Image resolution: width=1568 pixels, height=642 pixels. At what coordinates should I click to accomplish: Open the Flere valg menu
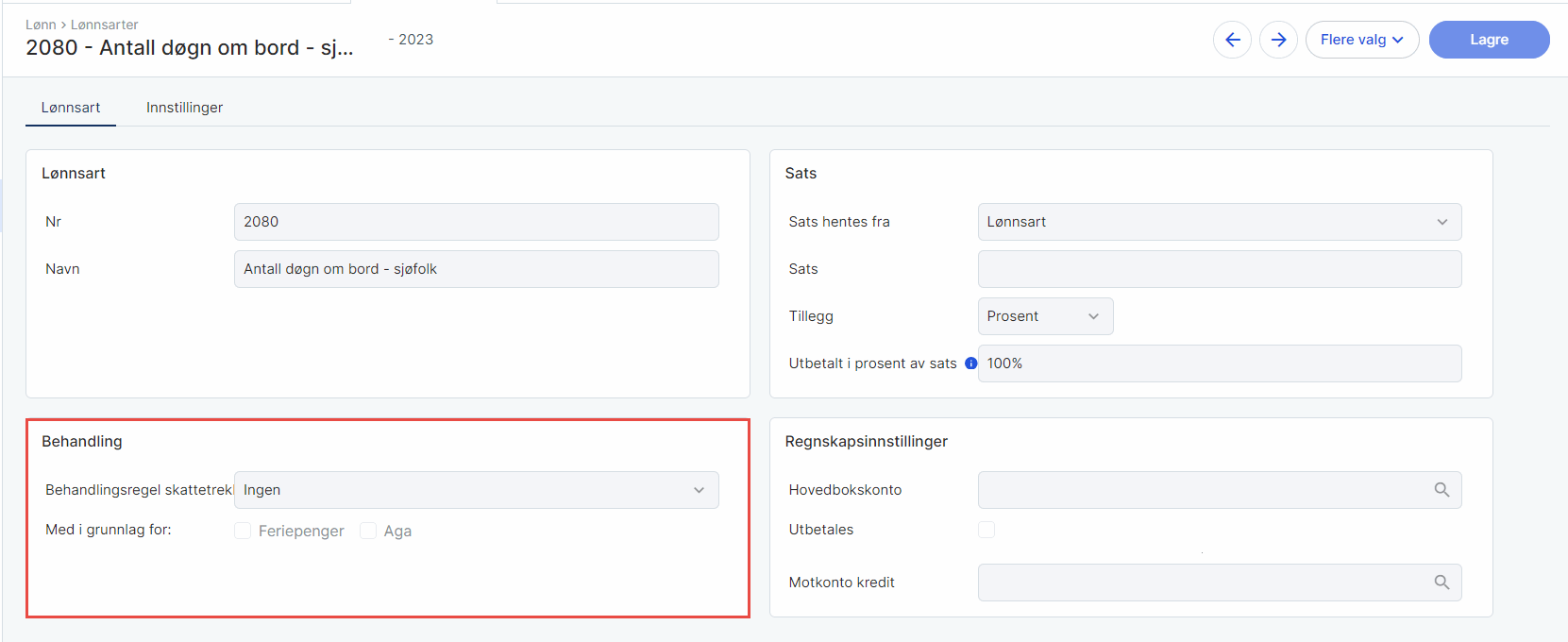[x=1361, y=40]
